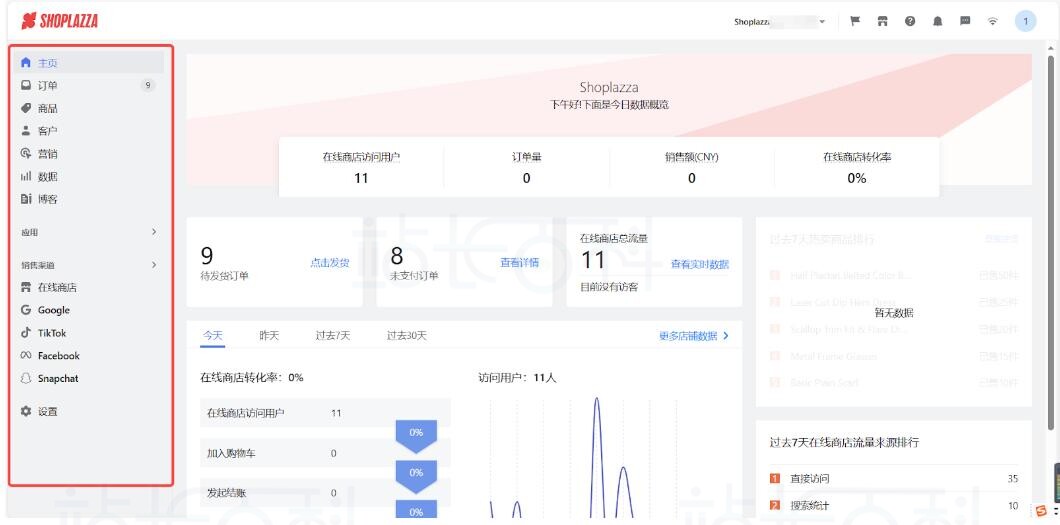Open the 商品 products tag icon
1060x525 pixels.
[x=26, y=108]
